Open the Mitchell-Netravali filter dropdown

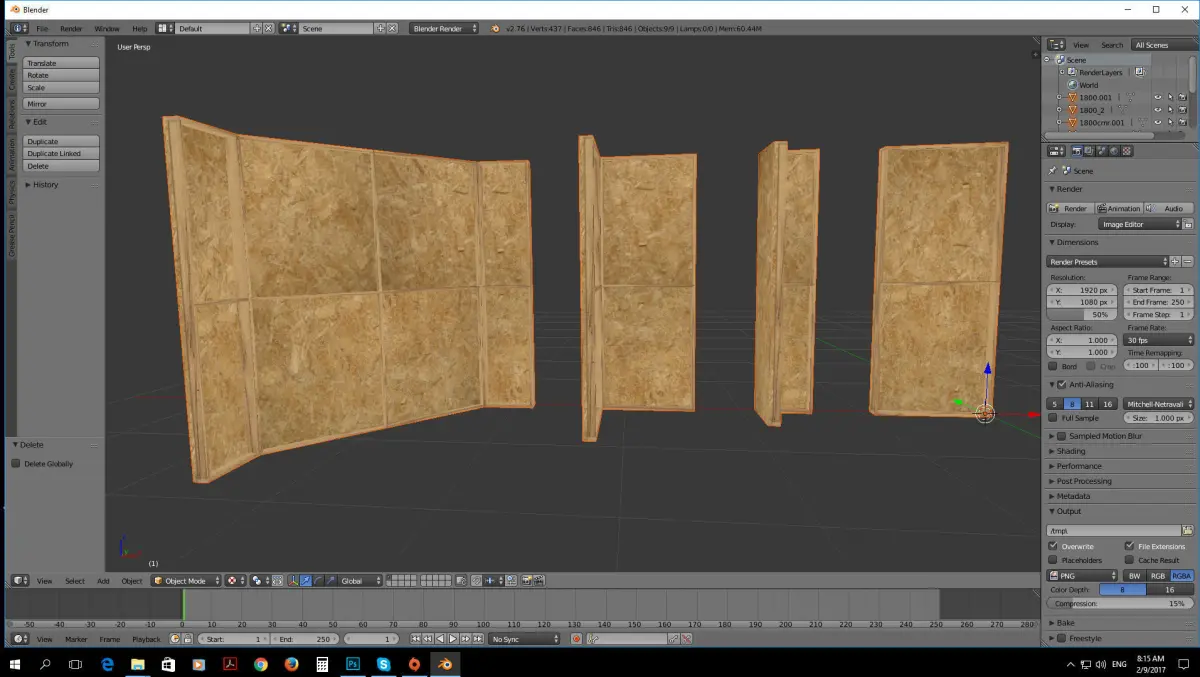tap(1158, 404)
